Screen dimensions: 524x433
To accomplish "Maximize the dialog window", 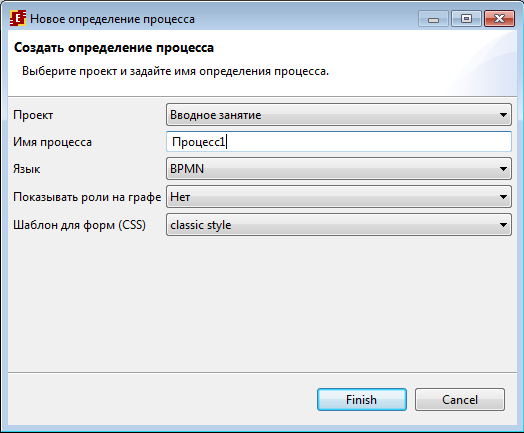I will click(x=466, y=19).
